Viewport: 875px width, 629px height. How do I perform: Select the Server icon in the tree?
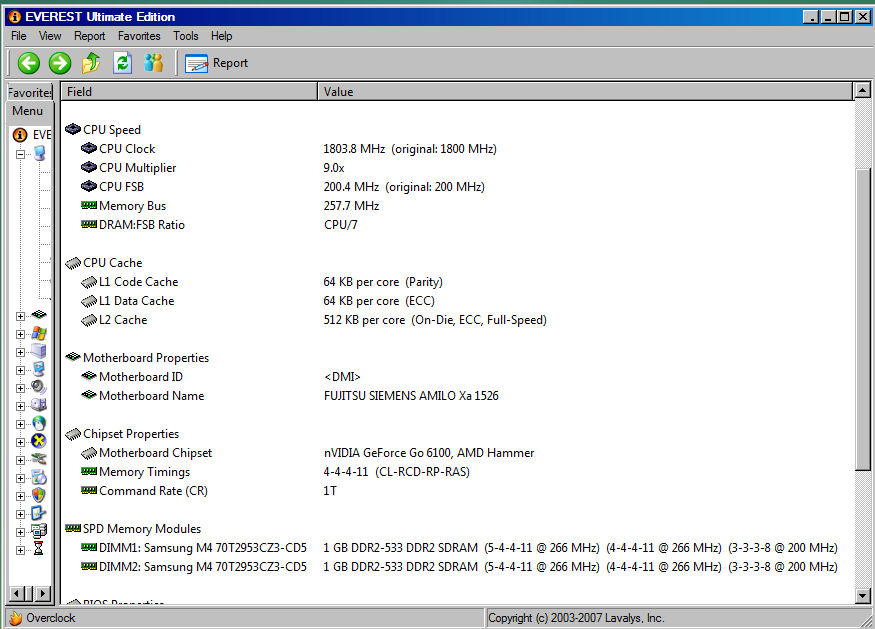tap(39, 351)
